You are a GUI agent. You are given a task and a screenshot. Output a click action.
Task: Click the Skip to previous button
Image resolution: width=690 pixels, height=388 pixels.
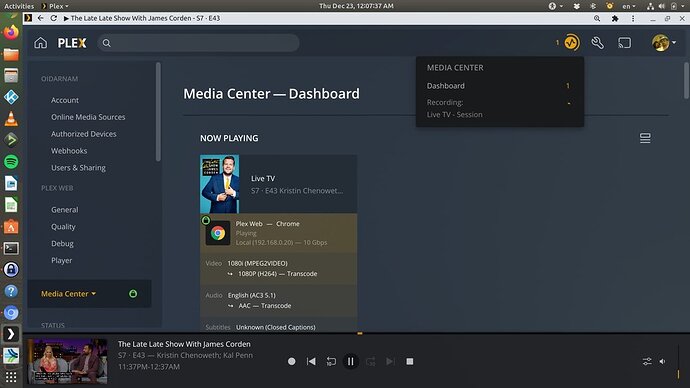311,361
